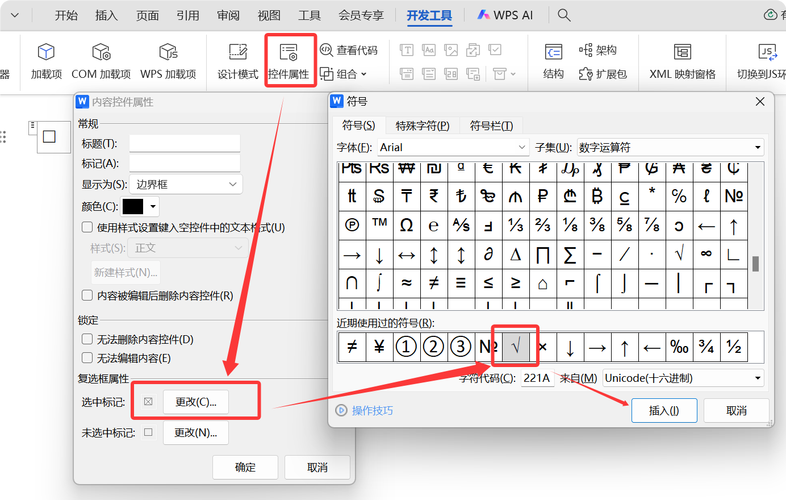Screen dimensions: 786x500
Task: Open the 结构 structure icon
Action: pyautogui.click(x=553, y=61)
